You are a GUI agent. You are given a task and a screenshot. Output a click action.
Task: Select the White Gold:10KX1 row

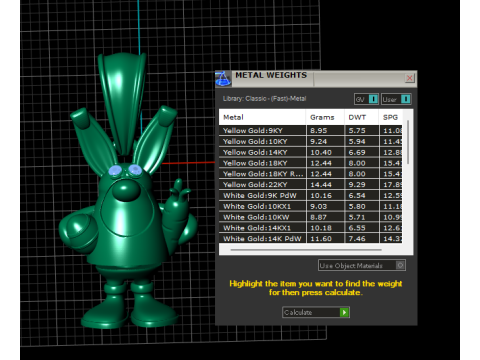(x=311, y=206)
